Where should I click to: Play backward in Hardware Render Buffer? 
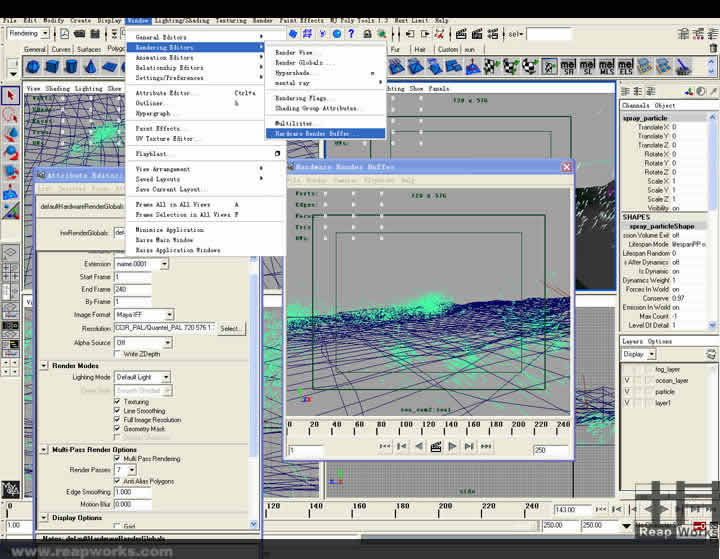point(419,446)
